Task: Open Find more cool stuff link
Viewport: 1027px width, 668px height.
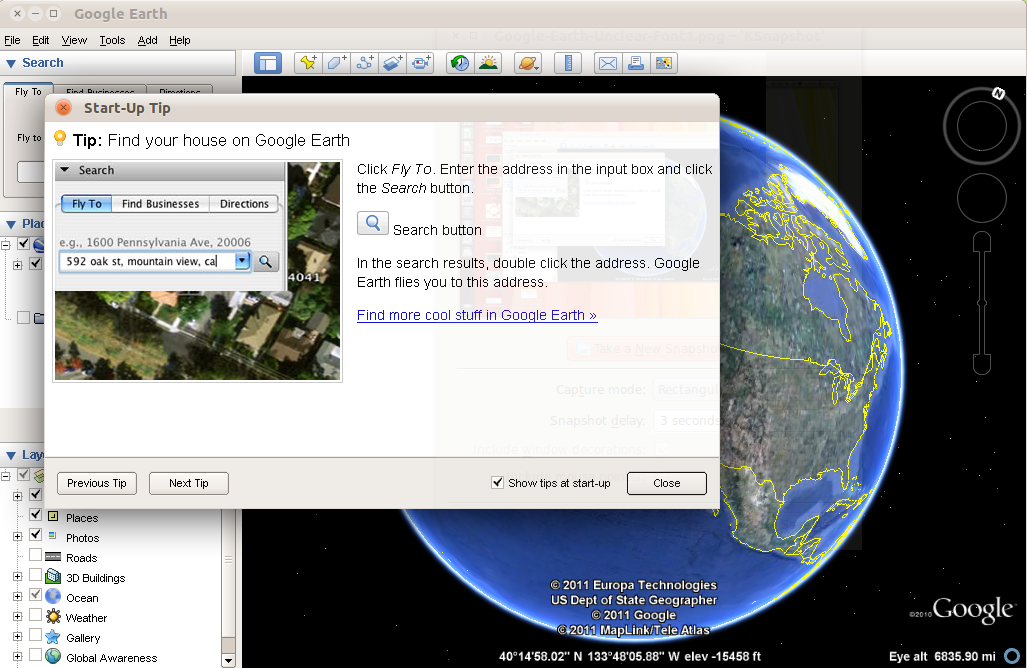Action: (477, 315)
